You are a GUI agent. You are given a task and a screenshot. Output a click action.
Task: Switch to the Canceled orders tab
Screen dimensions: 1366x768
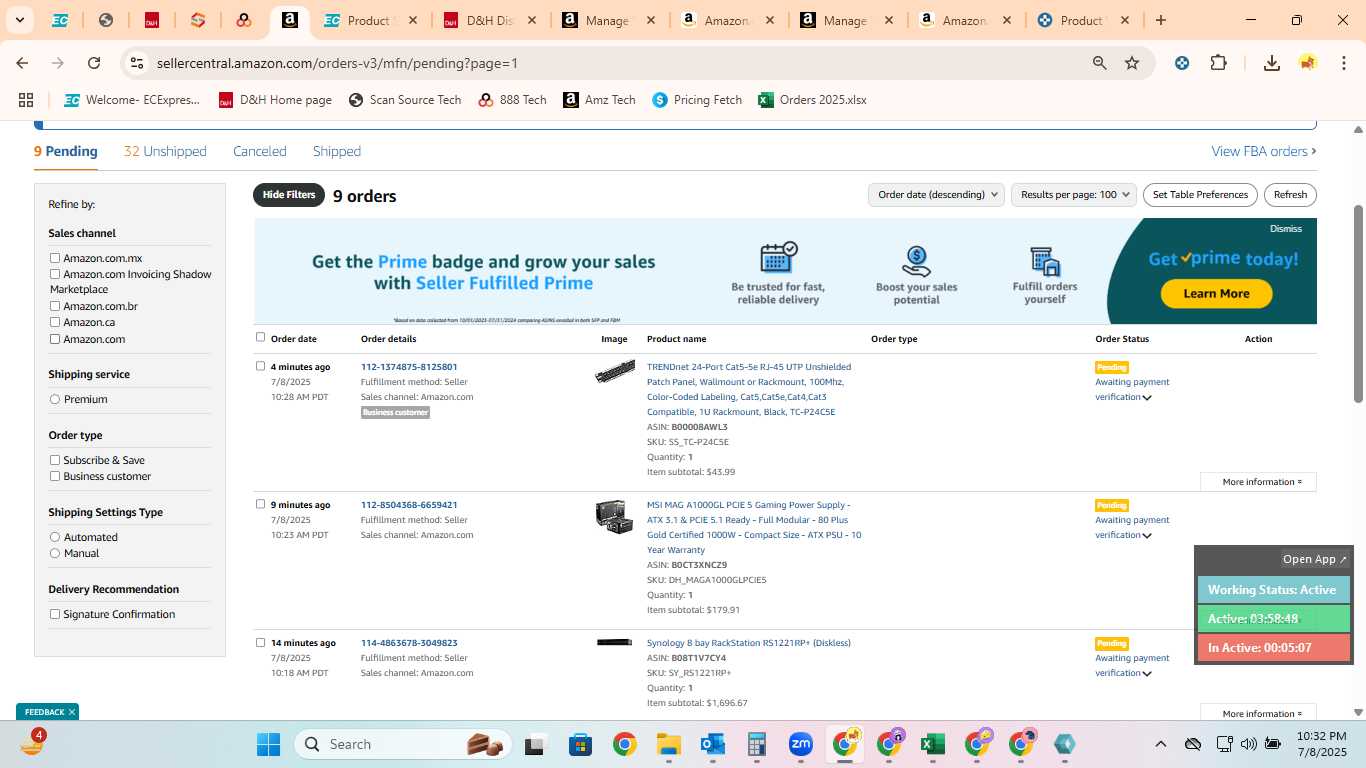[260, 151]
